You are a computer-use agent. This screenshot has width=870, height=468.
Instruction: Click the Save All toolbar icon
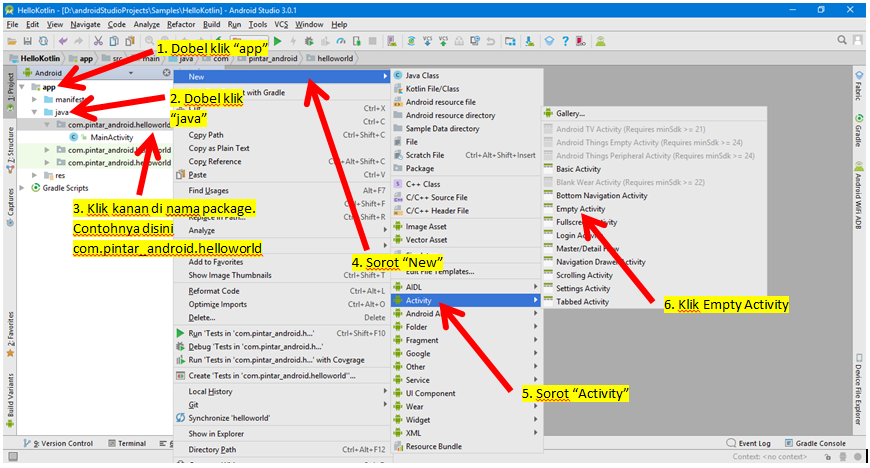tap(27, 41)
